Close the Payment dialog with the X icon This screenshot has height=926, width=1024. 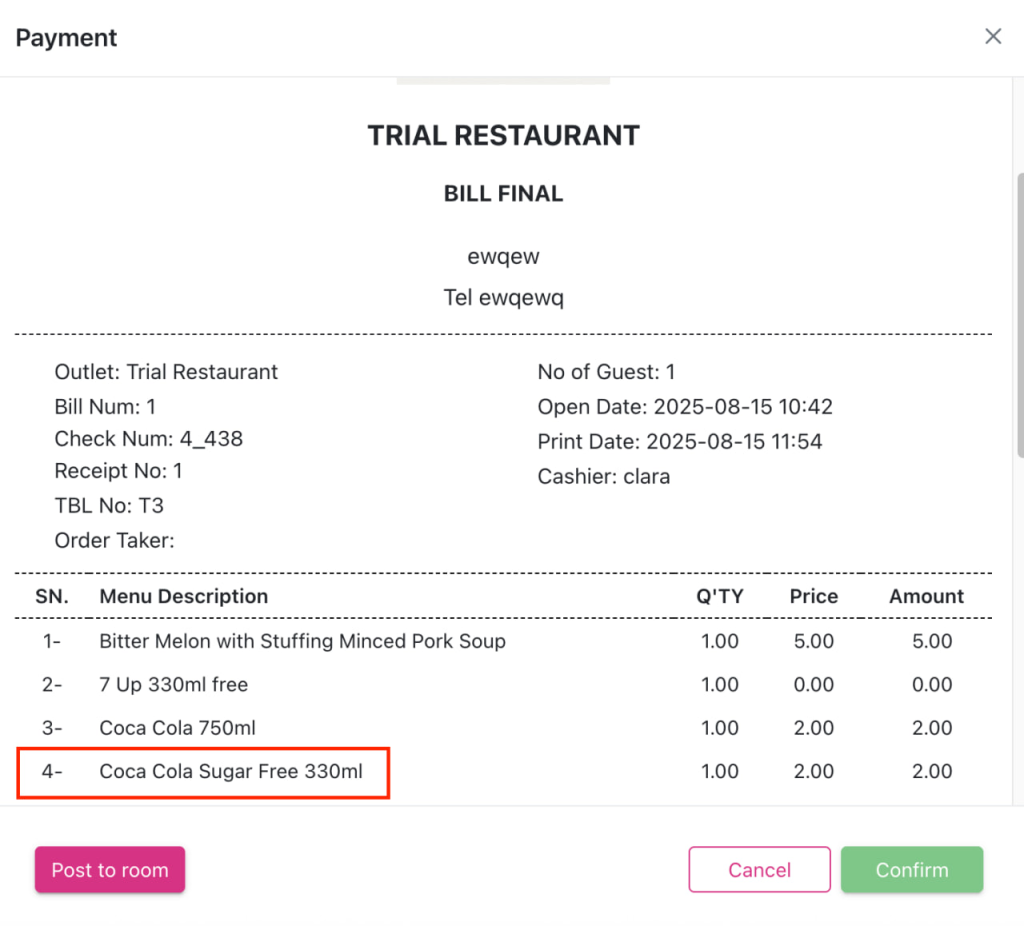[x=993, y=37]
